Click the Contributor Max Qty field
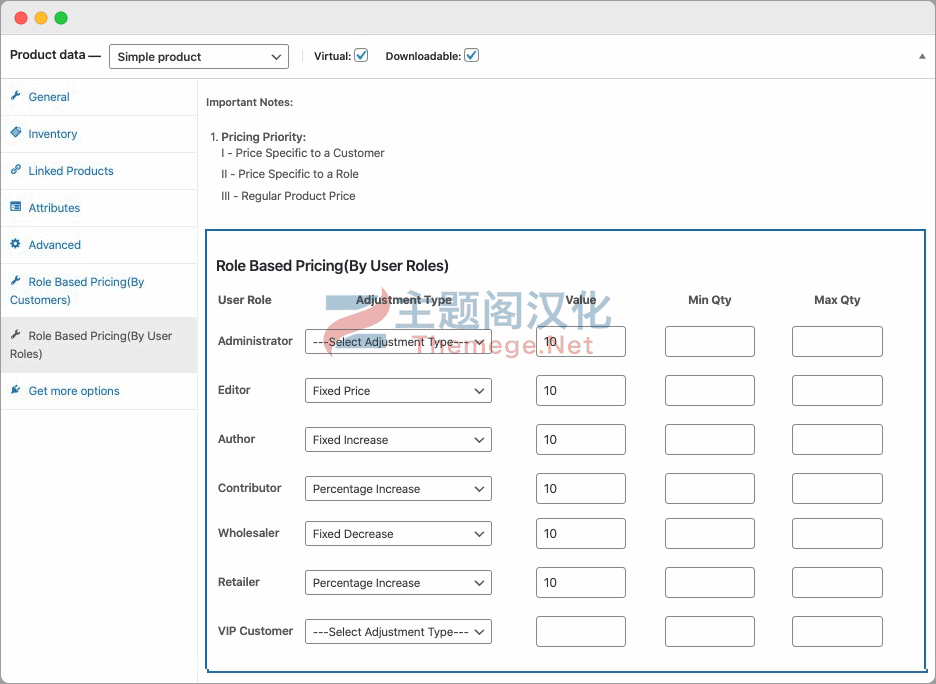The width and height of the screenshot is (936, 684). pos(838,488)
